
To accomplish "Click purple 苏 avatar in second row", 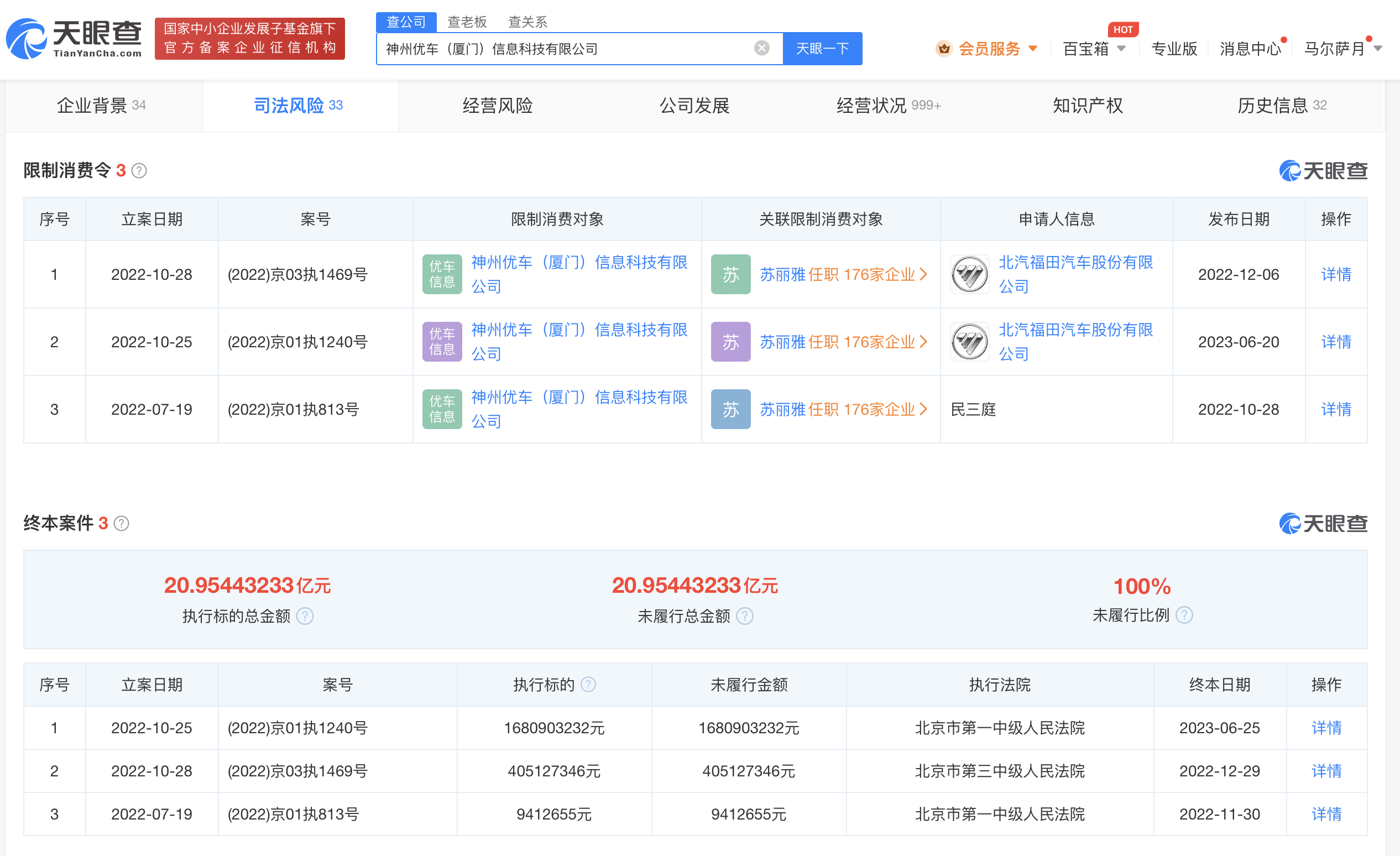I will tap(730, 342).
